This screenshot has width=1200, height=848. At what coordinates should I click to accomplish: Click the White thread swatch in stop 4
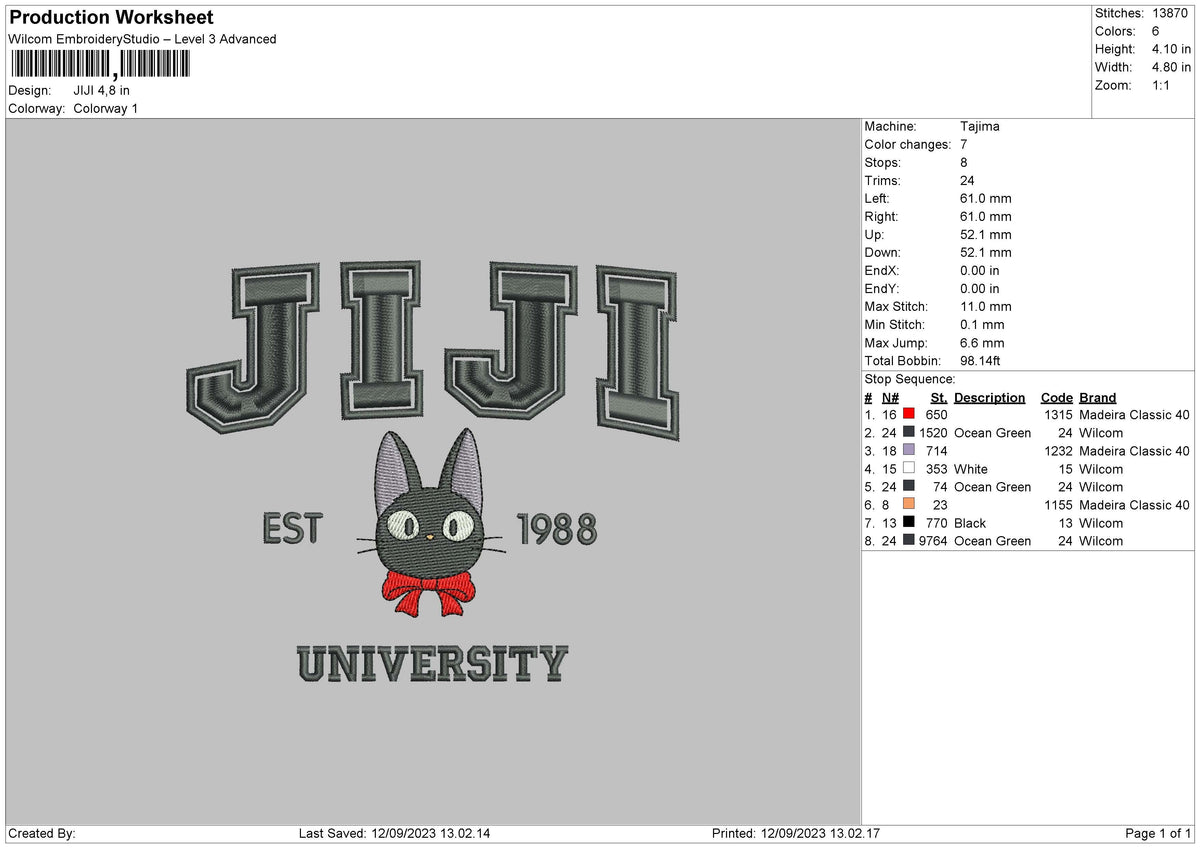pyautogui.click(x=908, y=468)
